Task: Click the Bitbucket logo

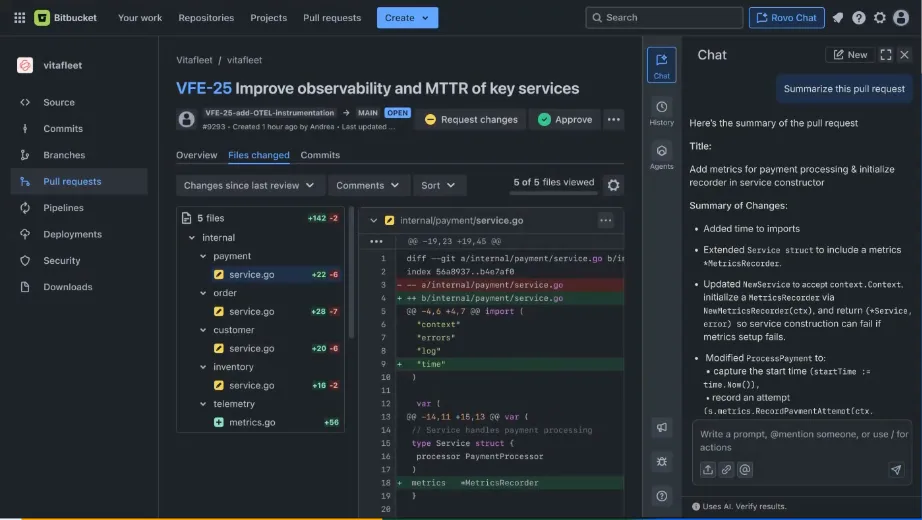Action: (65, 18)
